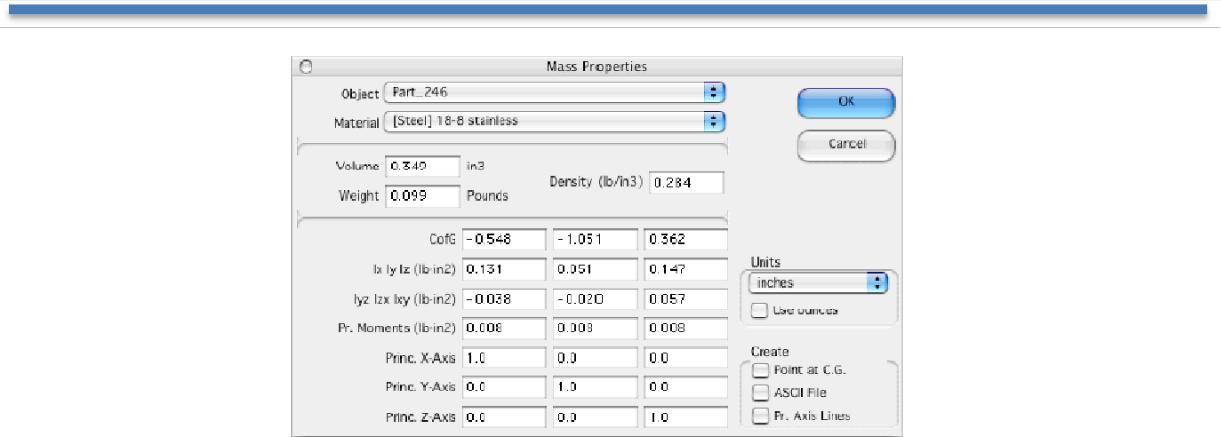Click the Ix field showing 0.131
Image resolution: width=1221 pixels, height=437 pixels.
[x=505, y=269]
